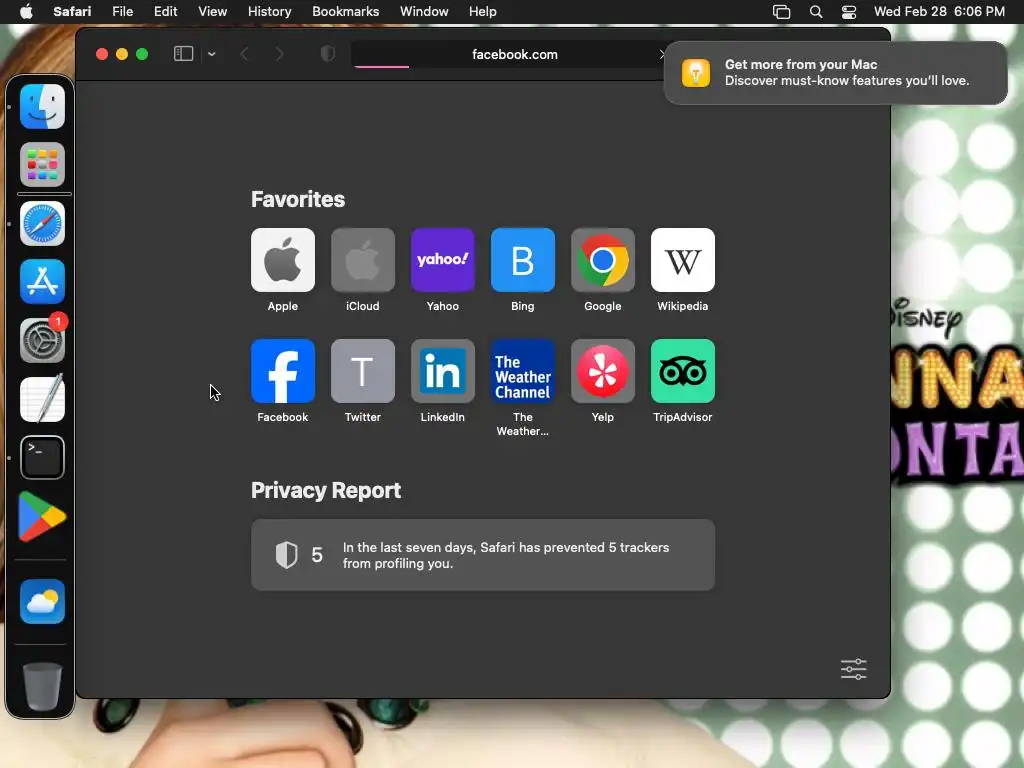Viewport: 1024px width, 768px height.
Task: Open the View menu
Action: click(x=212, y=12)
